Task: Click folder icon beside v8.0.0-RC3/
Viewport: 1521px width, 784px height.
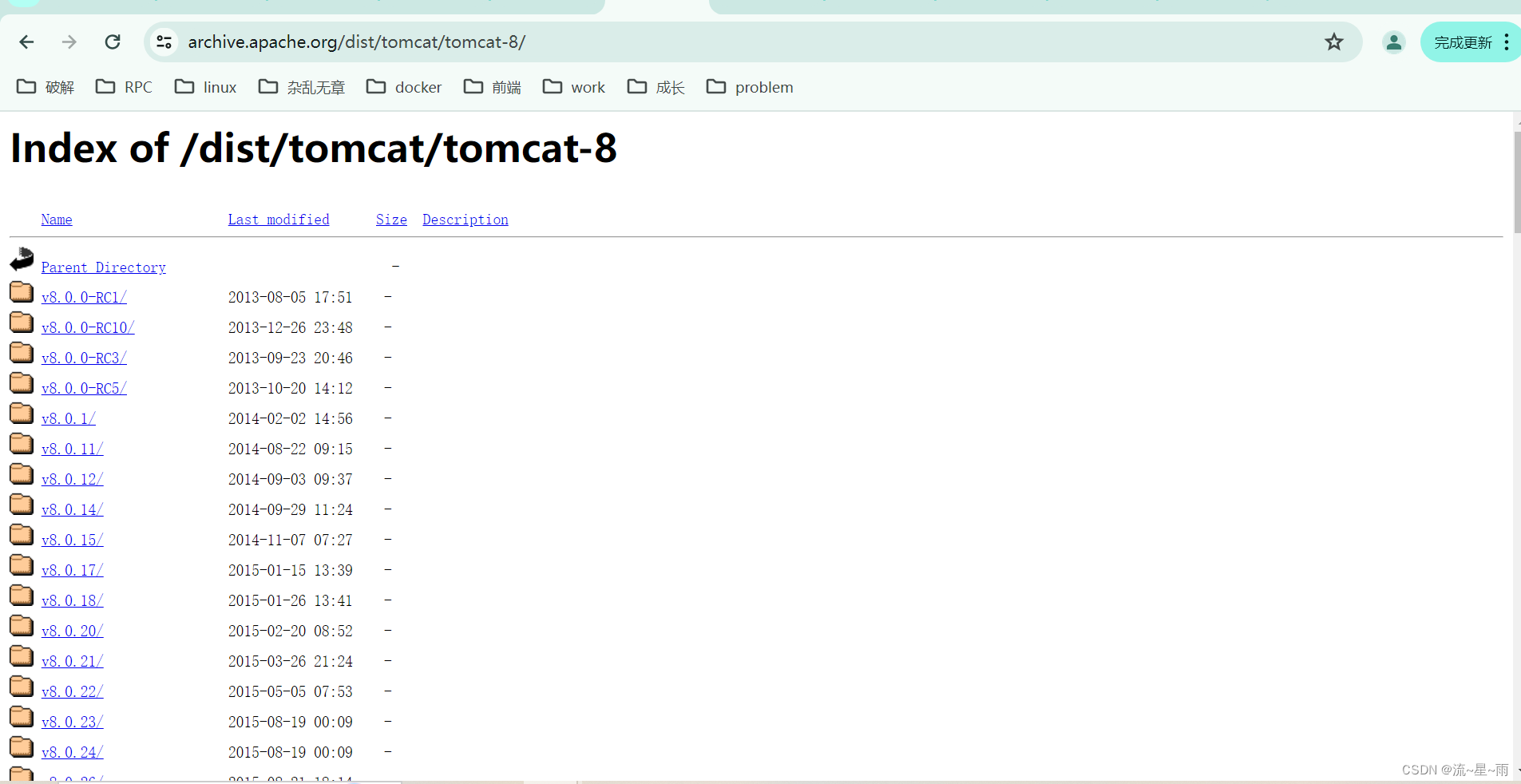Action: point(22,352)
